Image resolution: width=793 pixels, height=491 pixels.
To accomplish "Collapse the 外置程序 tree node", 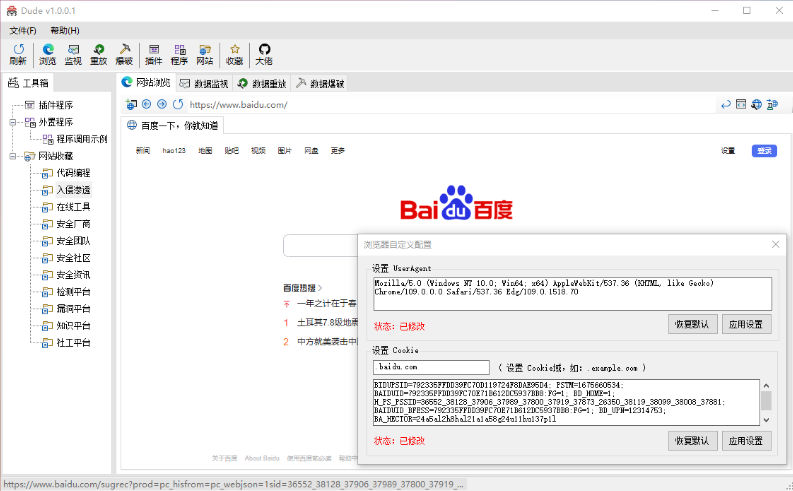I will click(13, 122).
